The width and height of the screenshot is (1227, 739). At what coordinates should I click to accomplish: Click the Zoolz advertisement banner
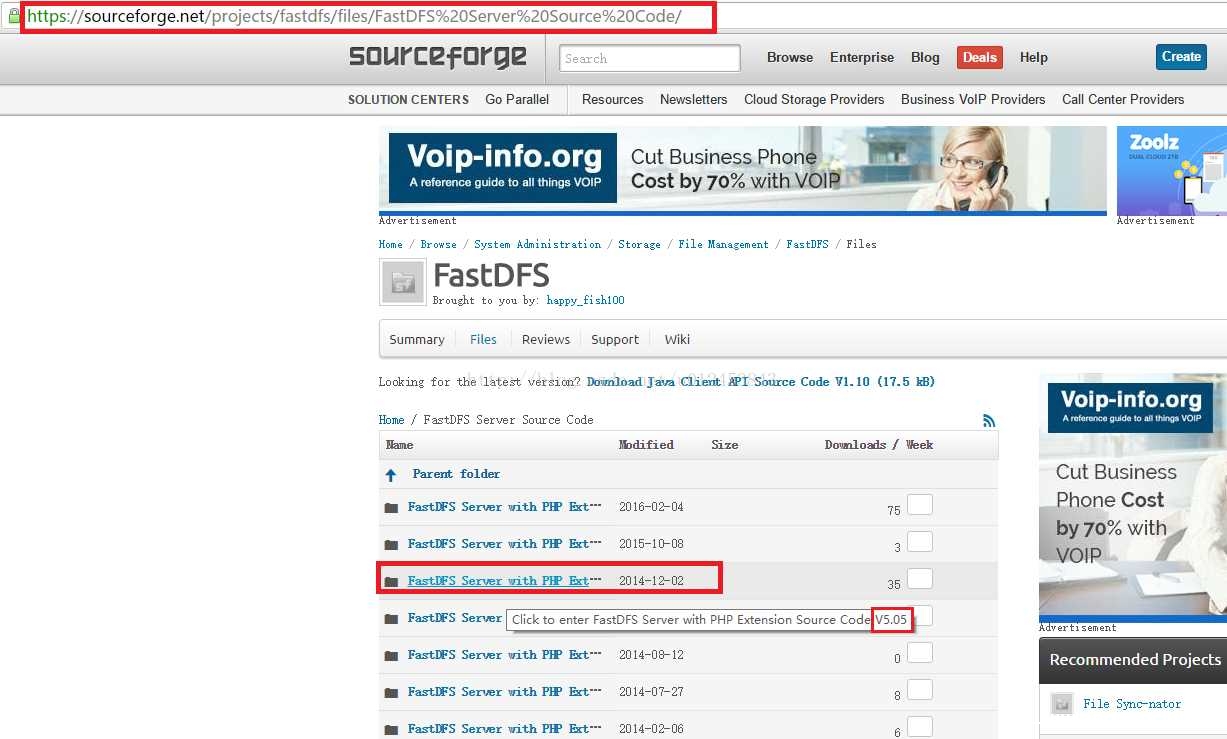[x=1172, y=169]
